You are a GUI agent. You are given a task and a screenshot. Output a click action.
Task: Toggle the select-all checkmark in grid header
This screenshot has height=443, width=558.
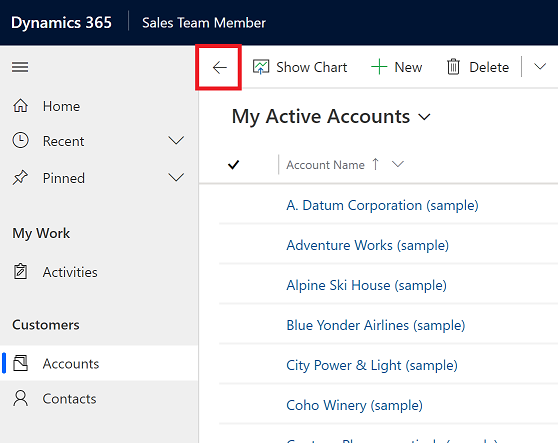click(x=233, y=164)
